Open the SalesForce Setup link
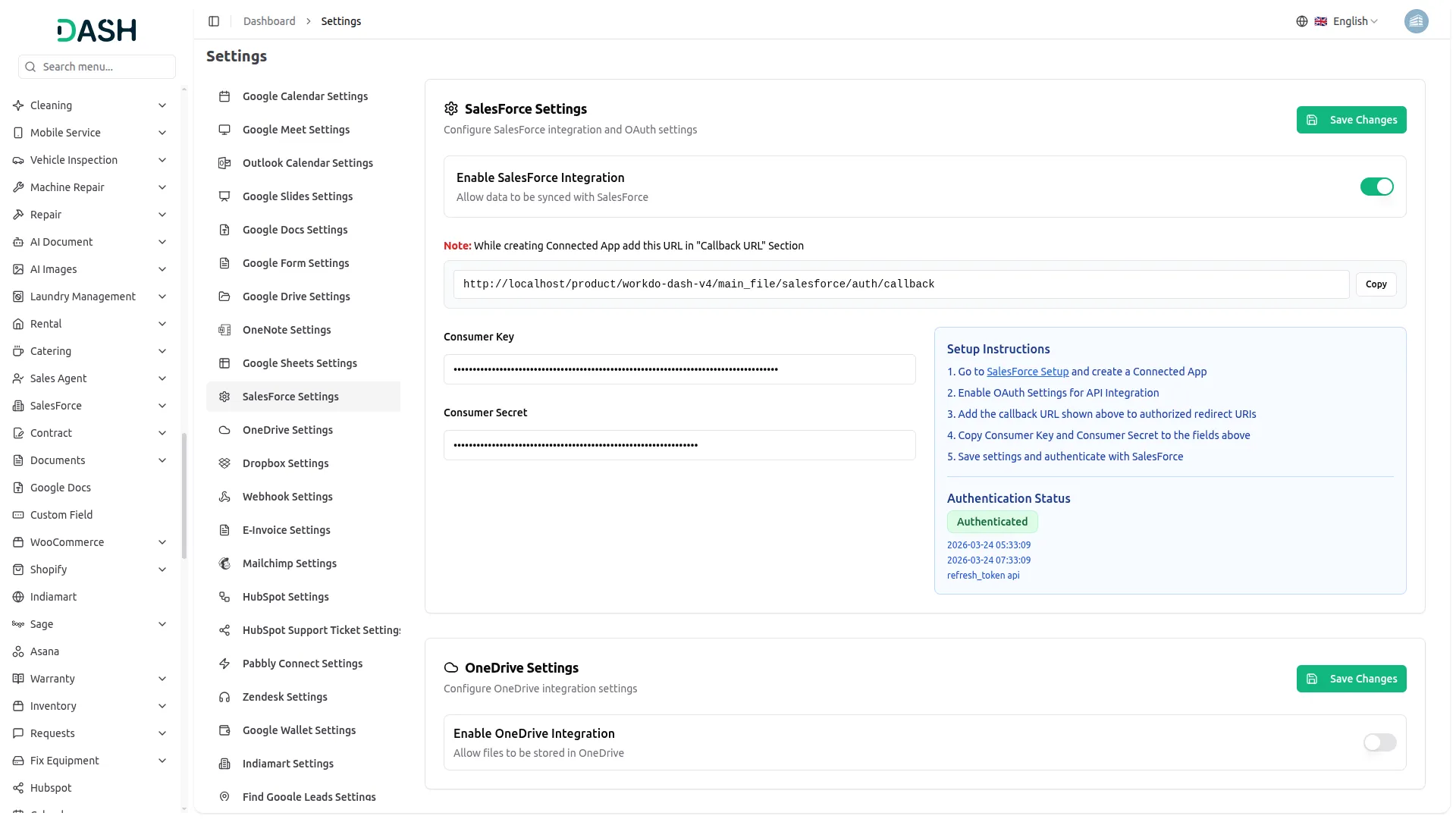Image resolution: width=1456 pixels, height=819 pixels. pyautogui.click(x=1028, y=372)
